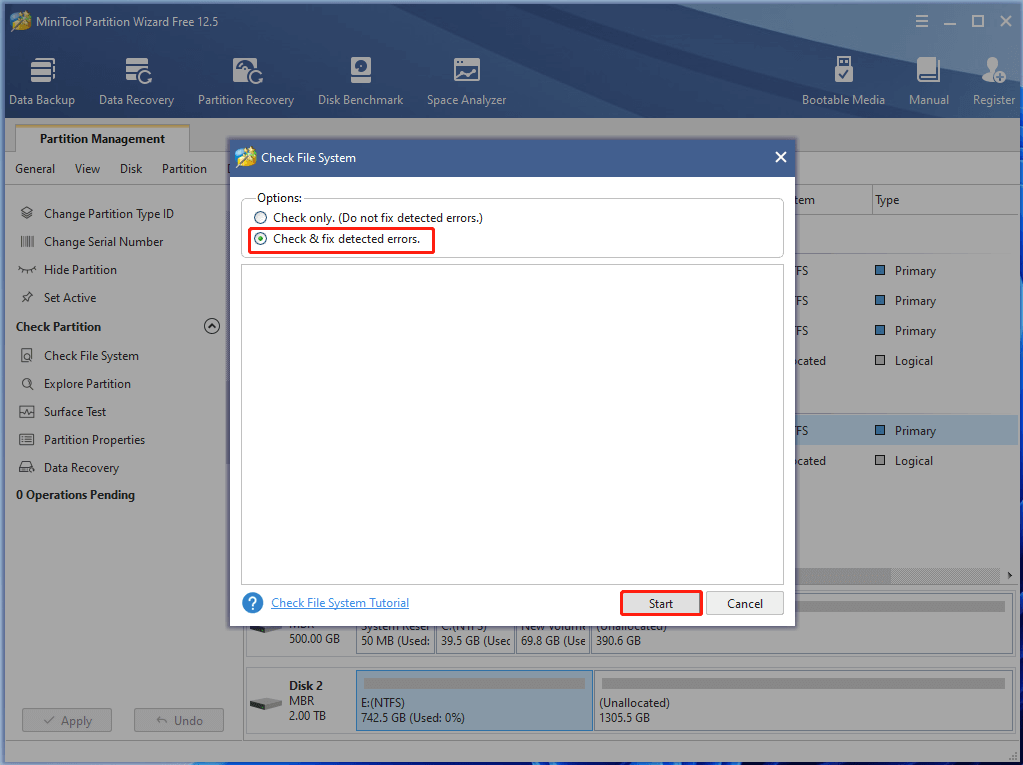1023x765 pixels.
Task: Click the highlighted row's 'Primary' type cell
Action: (x=915, y=431)
